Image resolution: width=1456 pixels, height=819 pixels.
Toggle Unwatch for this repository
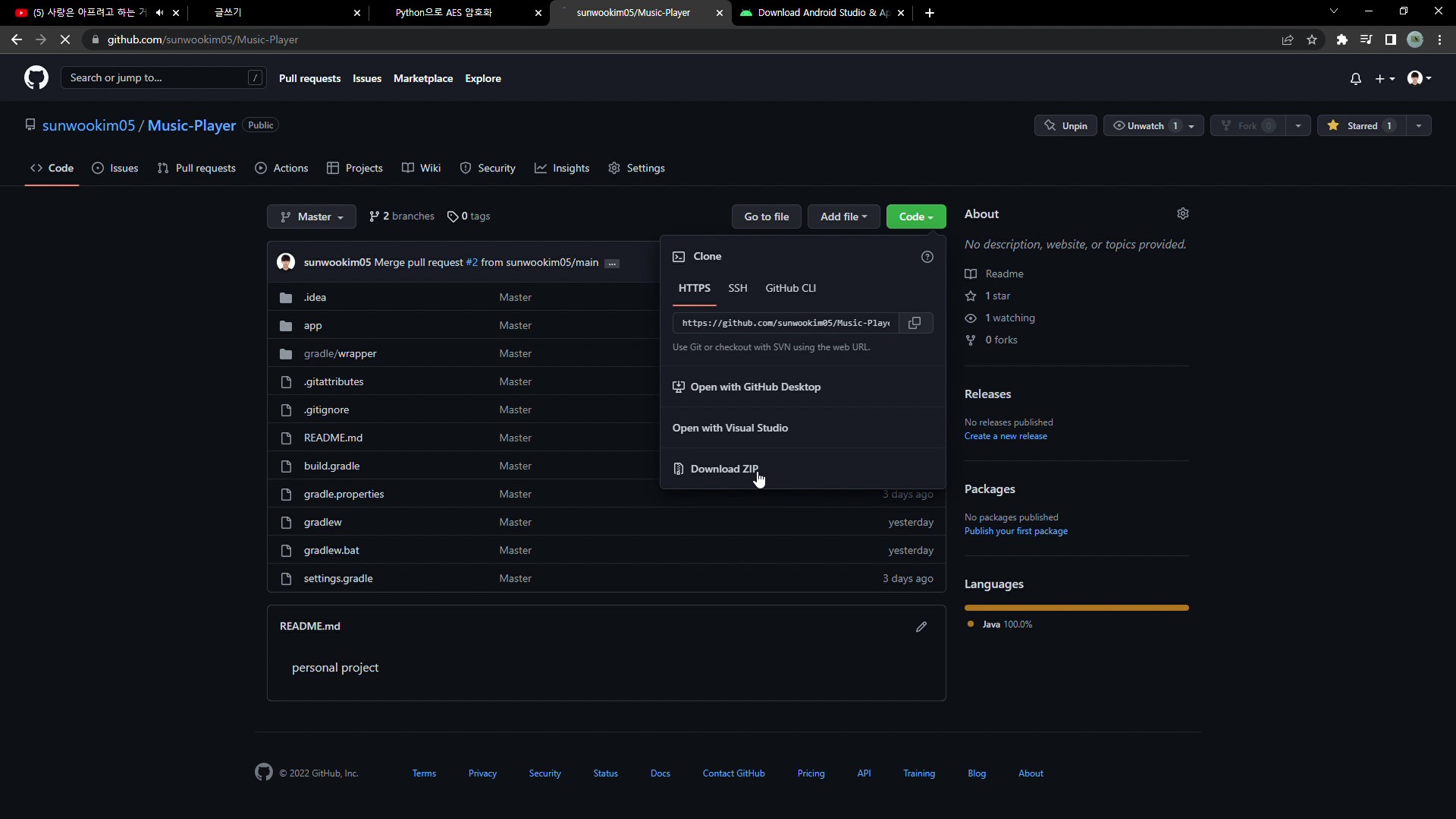pos(1145,126)
